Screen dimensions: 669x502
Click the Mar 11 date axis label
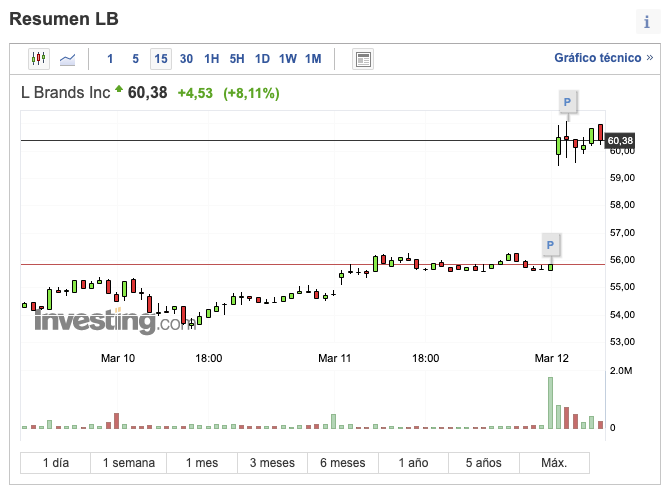[x=334, y=358]
